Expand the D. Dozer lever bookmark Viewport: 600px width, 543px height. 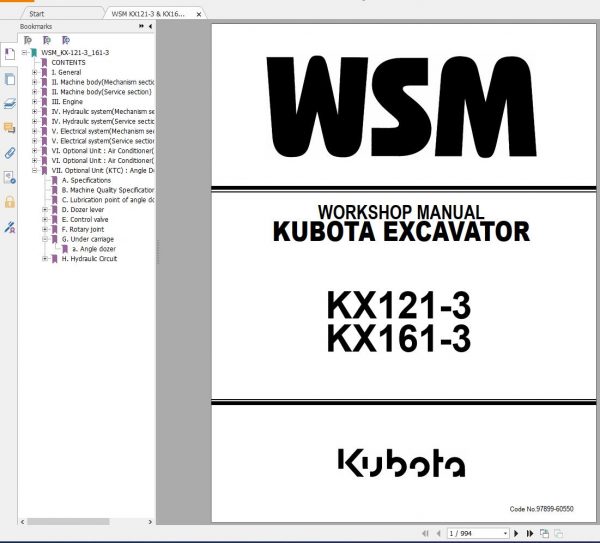tap(45, 210)
